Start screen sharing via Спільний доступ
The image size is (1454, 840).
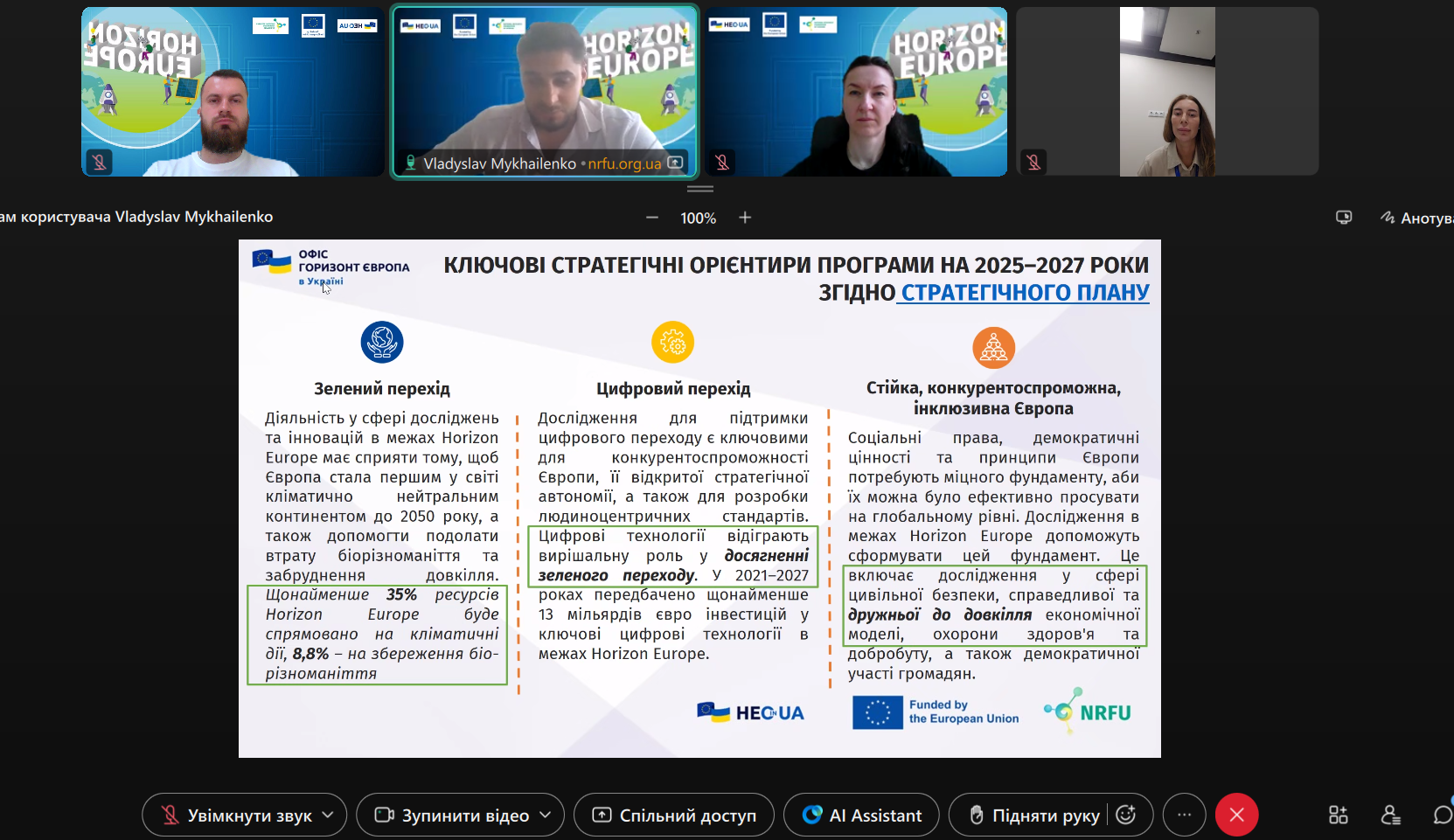[673, 816]
